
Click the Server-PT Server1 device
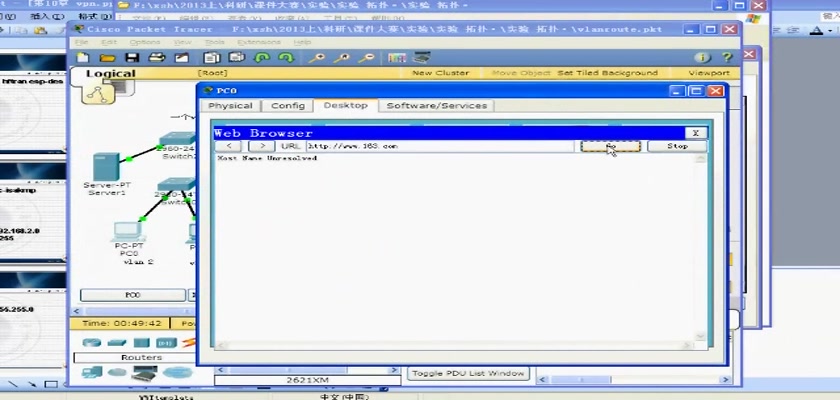point(106,167)
